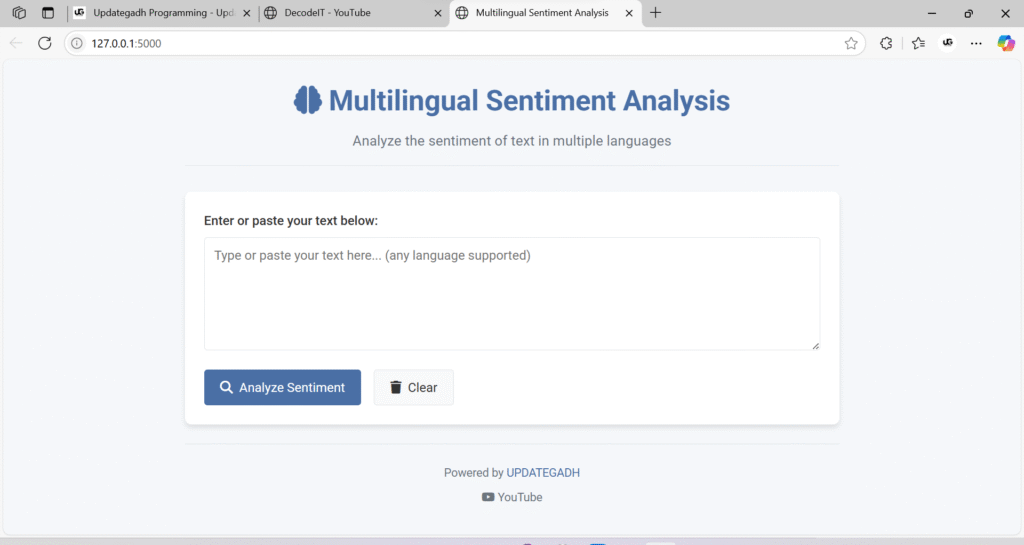Open the YouTube footer link
1024x545 pixels.
click(x=512, y=497)
